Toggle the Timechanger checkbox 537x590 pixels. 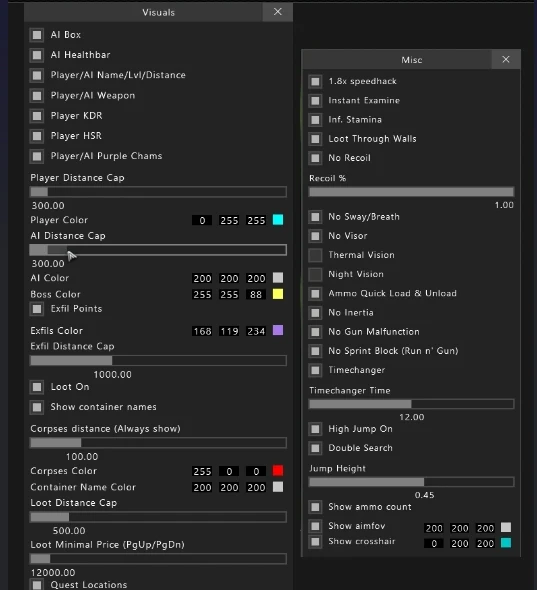315,370
